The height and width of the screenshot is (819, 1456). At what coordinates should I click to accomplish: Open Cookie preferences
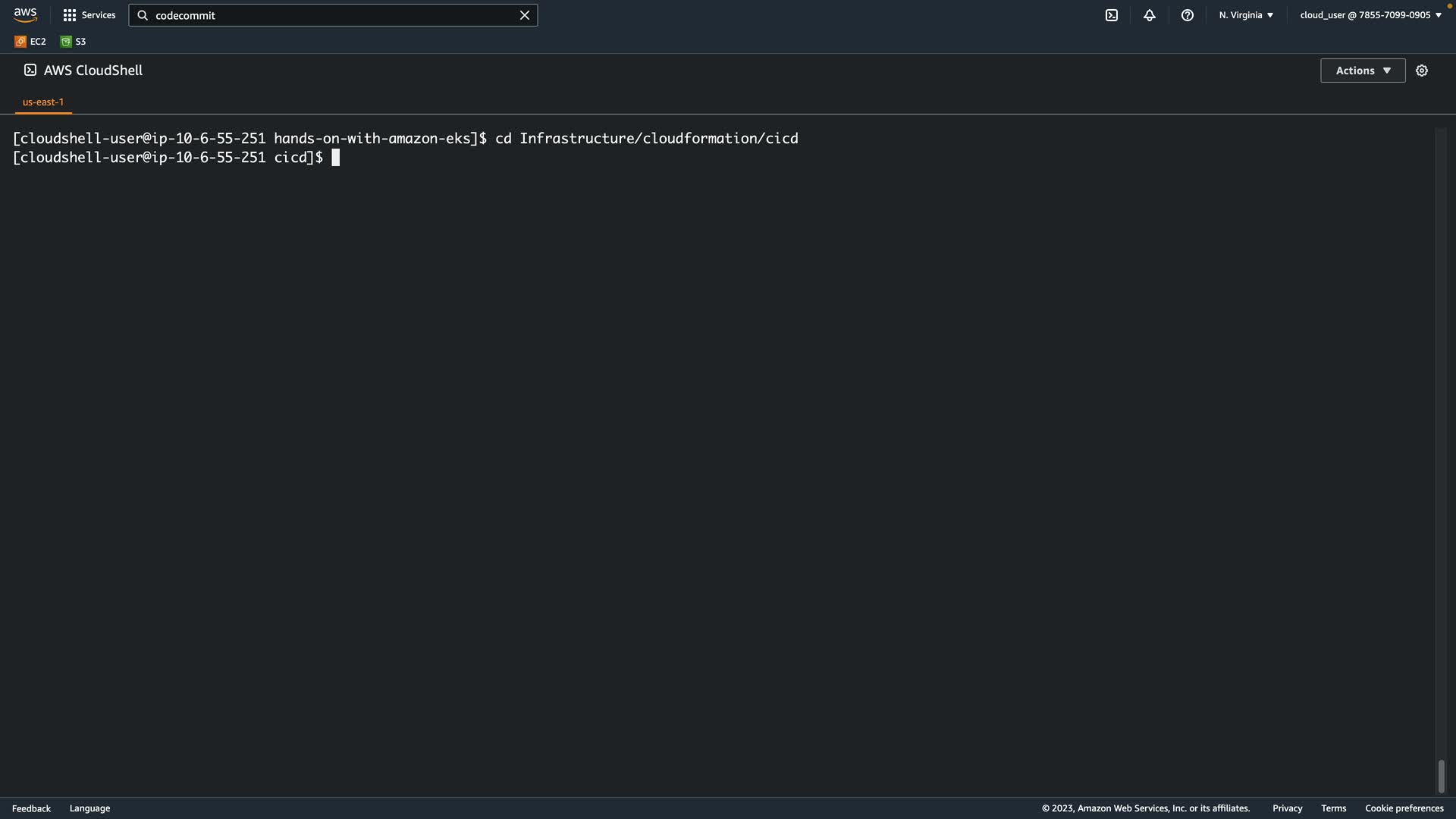click(1404, 808)
